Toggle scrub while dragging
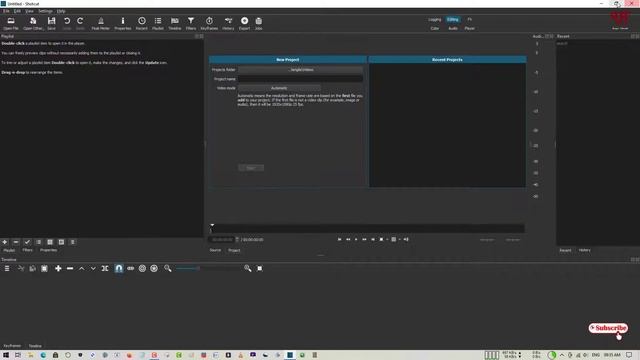 tap(131, 268)
